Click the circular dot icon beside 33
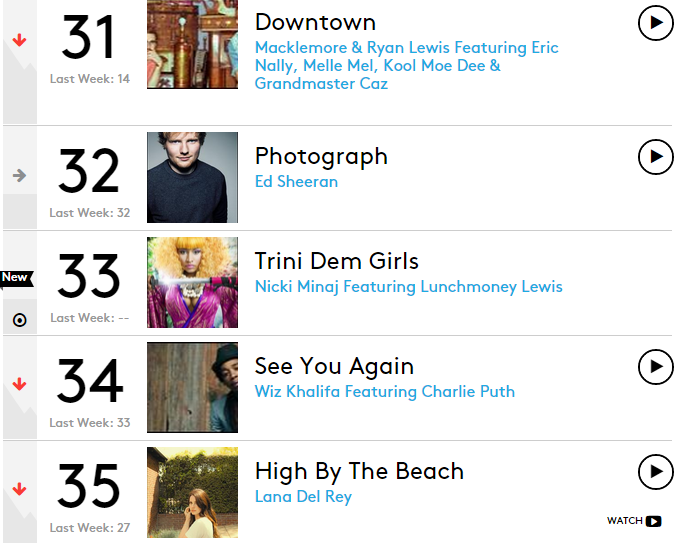Viewport: 680px width, 543px height. click(x=19, y=320)
